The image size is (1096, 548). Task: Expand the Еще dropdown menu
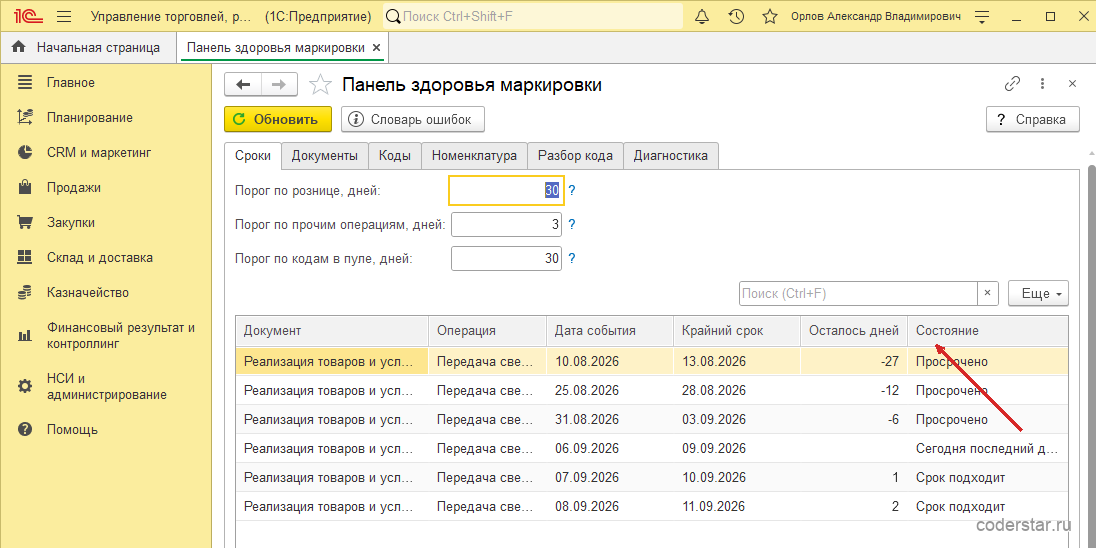1039,294
